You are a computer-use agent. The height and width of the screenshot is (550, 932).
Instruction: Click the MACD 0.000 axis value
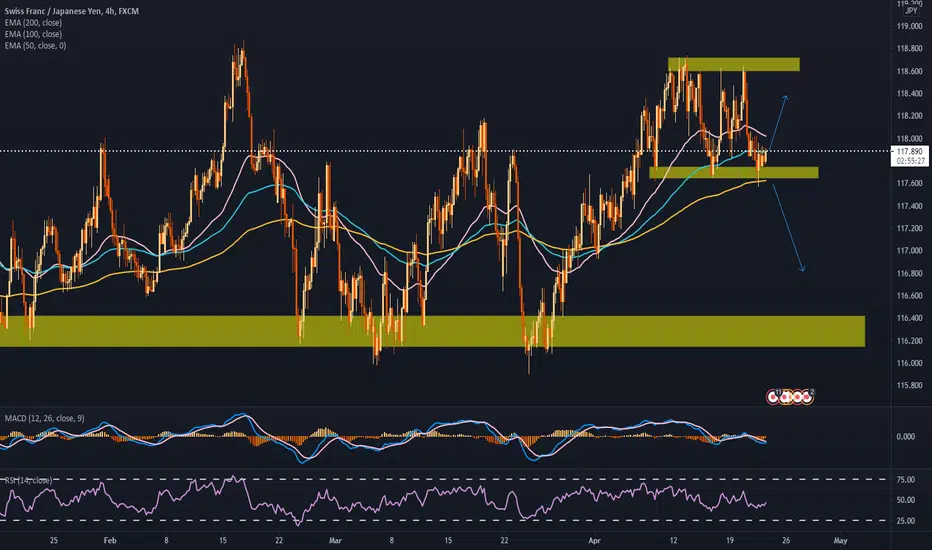905,436
